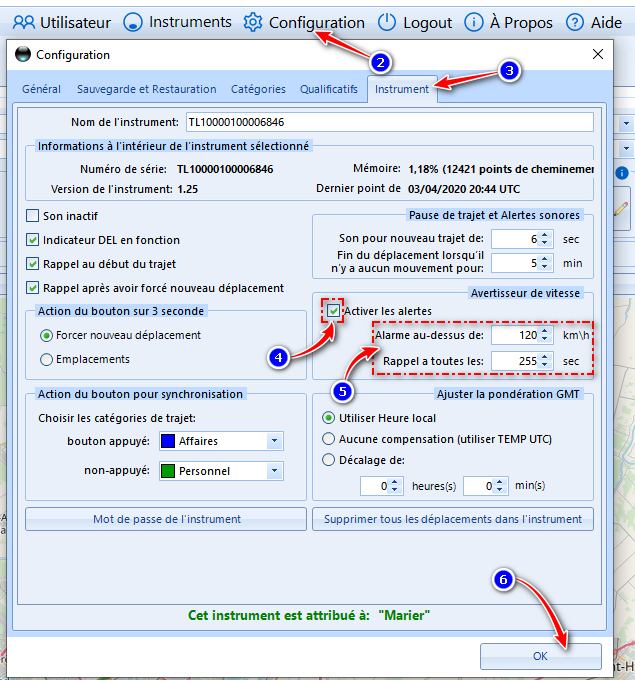Increase Rappel a toutes les seconds
Screen dimensions: 635x680
point(545,357)
